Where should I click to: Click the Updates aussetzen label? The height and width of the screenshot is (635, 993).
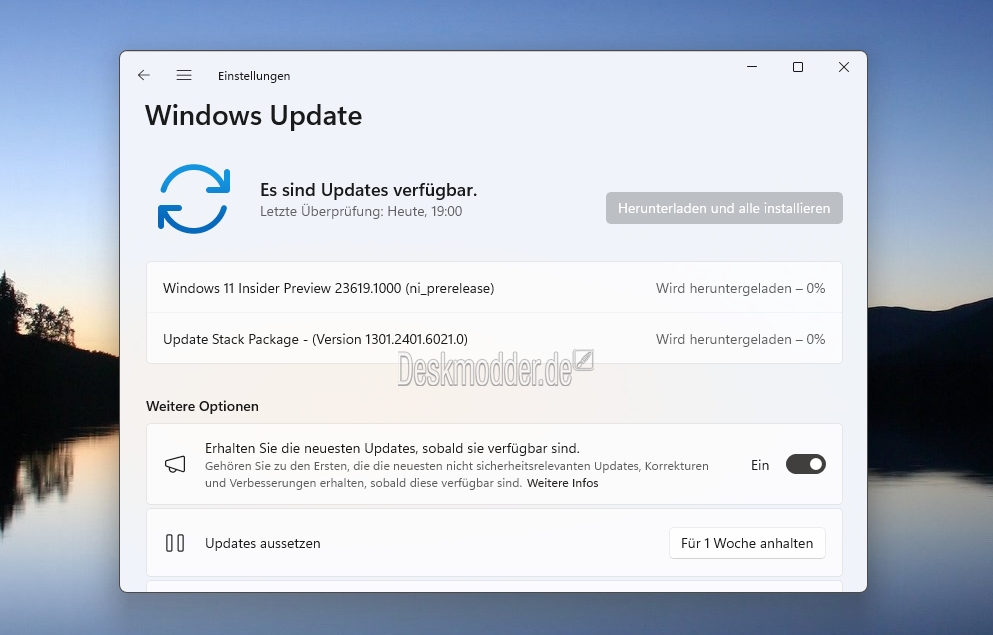[262, 543]
